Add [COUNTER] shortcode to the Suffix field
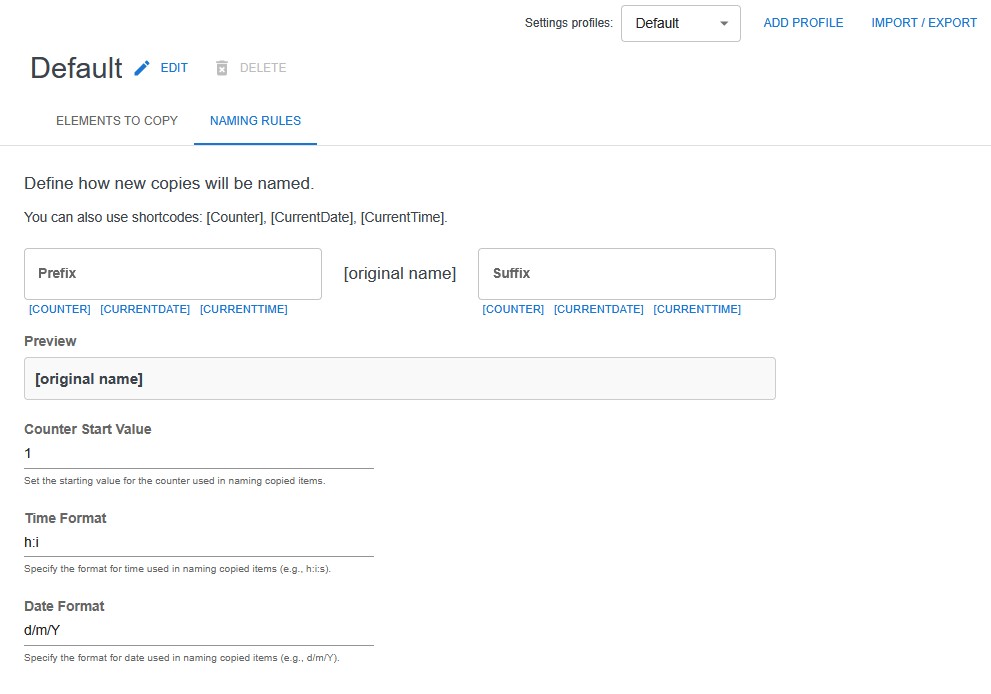The height and width of the screenshot is (694, 991). (x=513, y=309)
